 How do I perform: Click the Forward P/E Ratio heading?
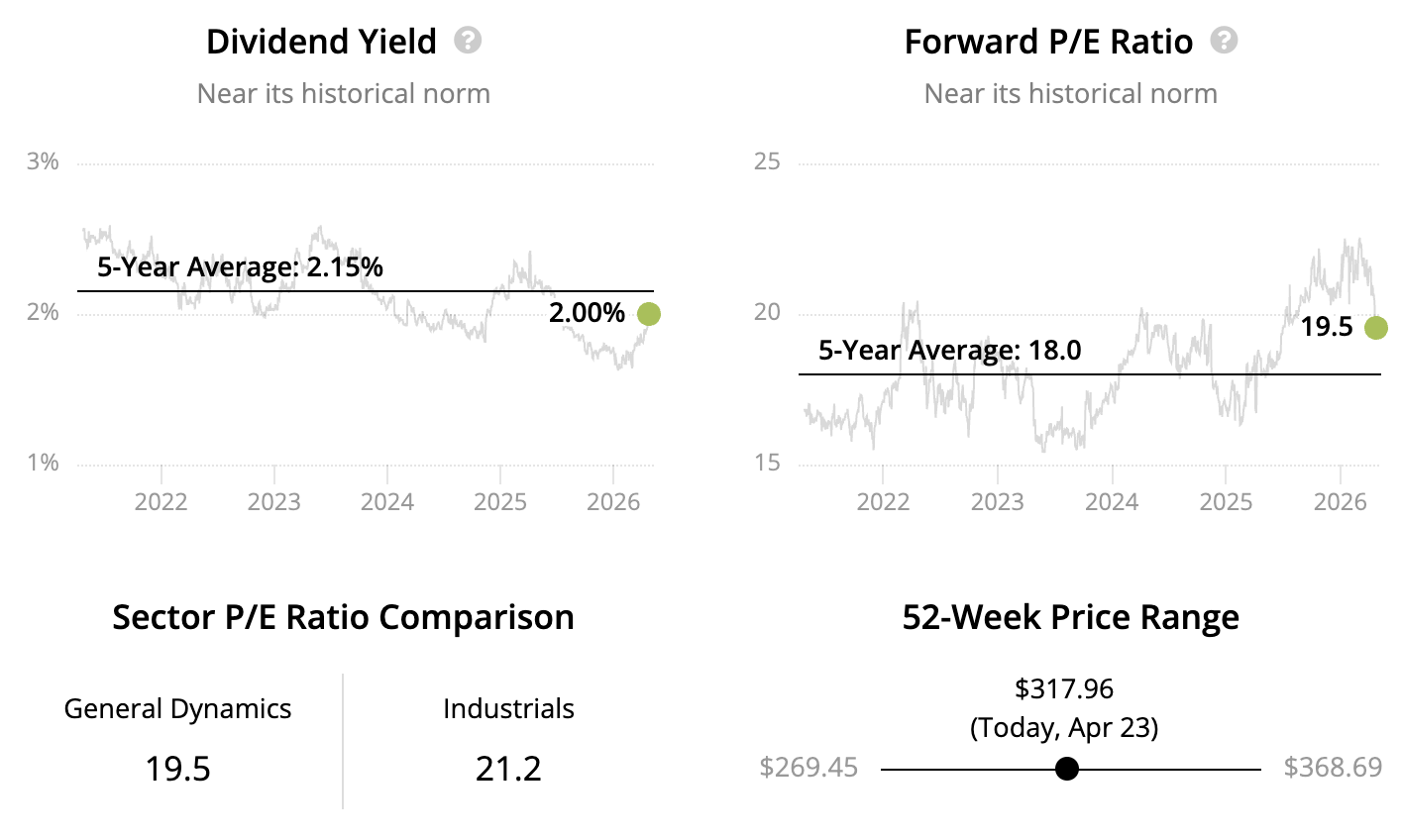tap(1048, 42)
